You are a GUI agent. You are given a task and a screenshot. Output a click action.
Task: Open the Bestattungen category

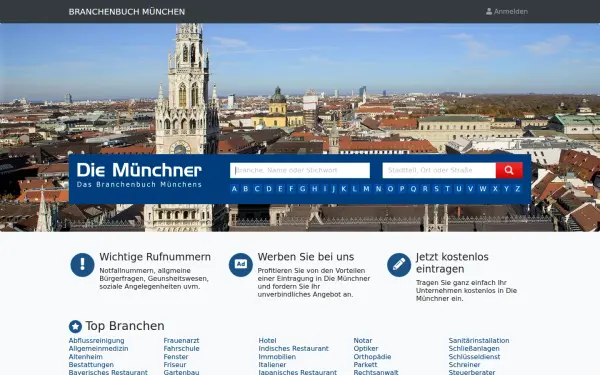coord(91,365)
